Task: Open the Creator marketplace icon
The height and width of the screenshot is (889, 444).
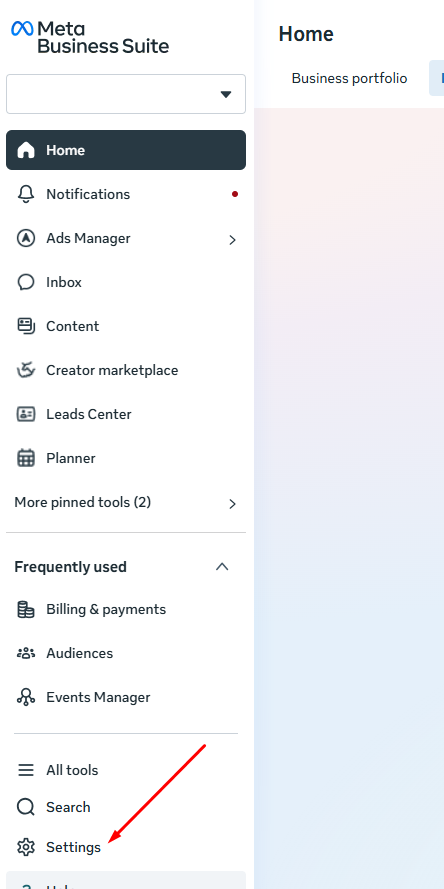Action: (26, 370)
